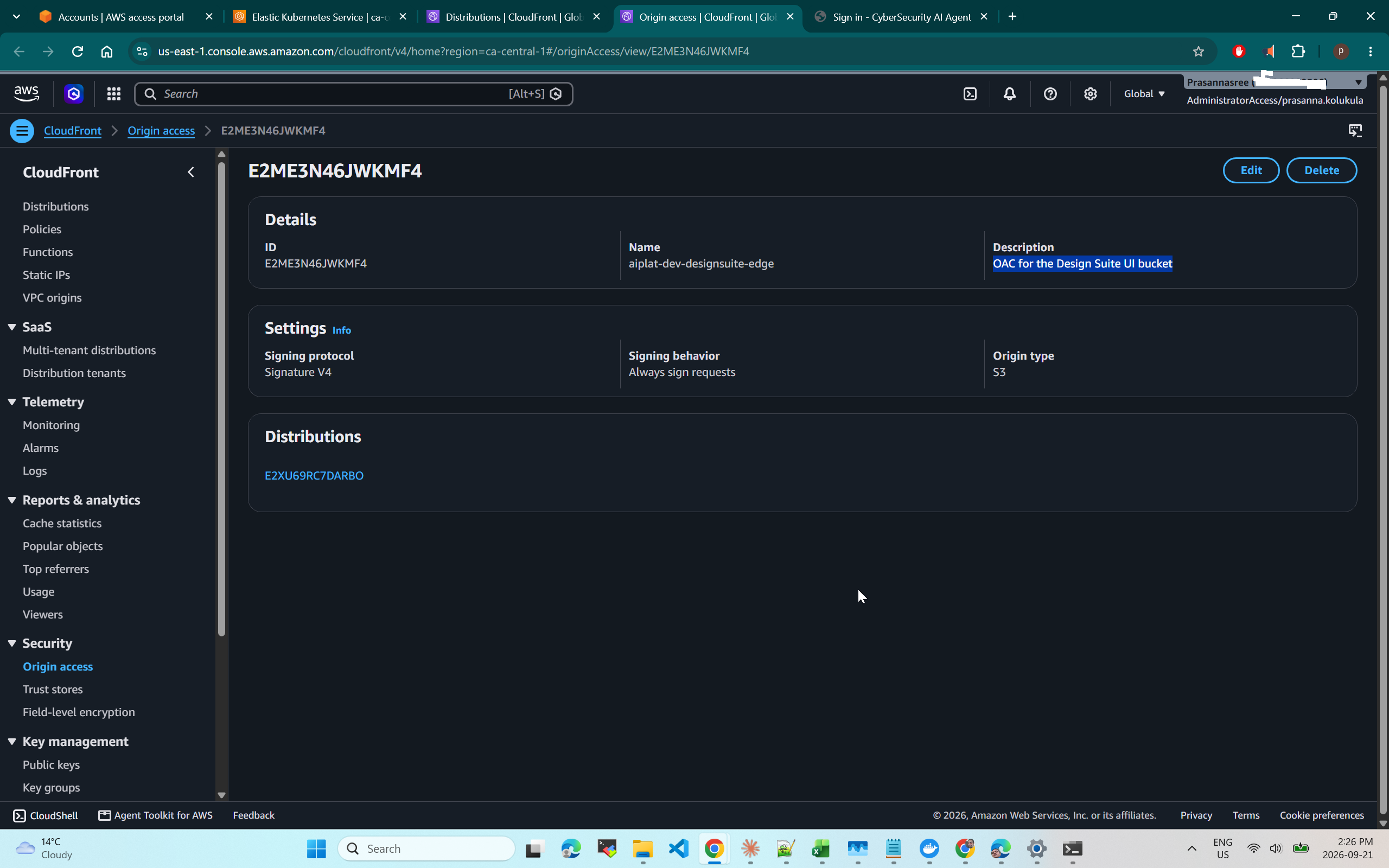Open Trust stores in side navigation

point(53,690)
